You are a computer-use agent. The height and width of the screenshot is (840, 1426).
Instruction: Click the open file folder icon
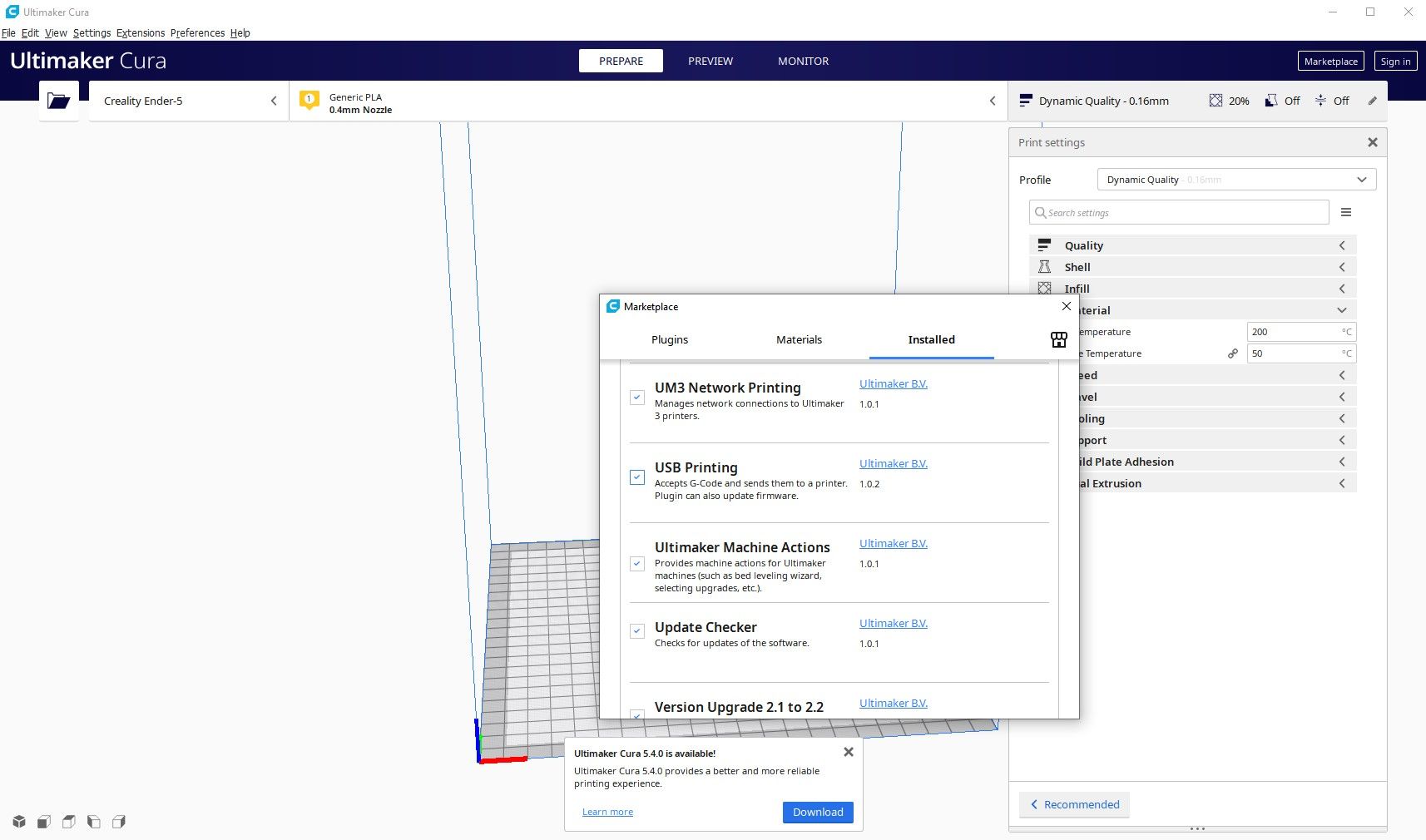coord(58,101)
